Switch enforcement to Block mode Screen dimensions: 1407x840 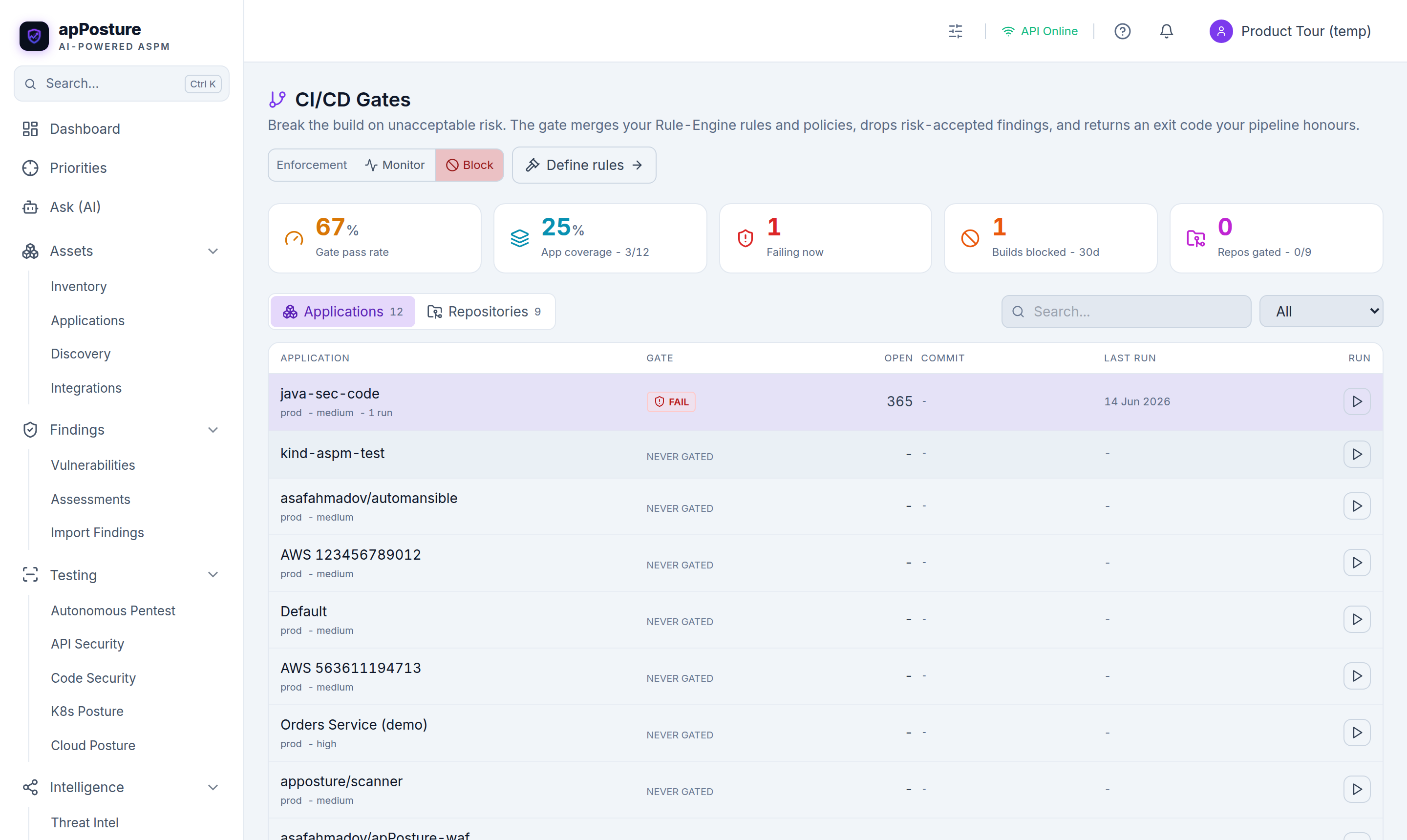point(469,165)
